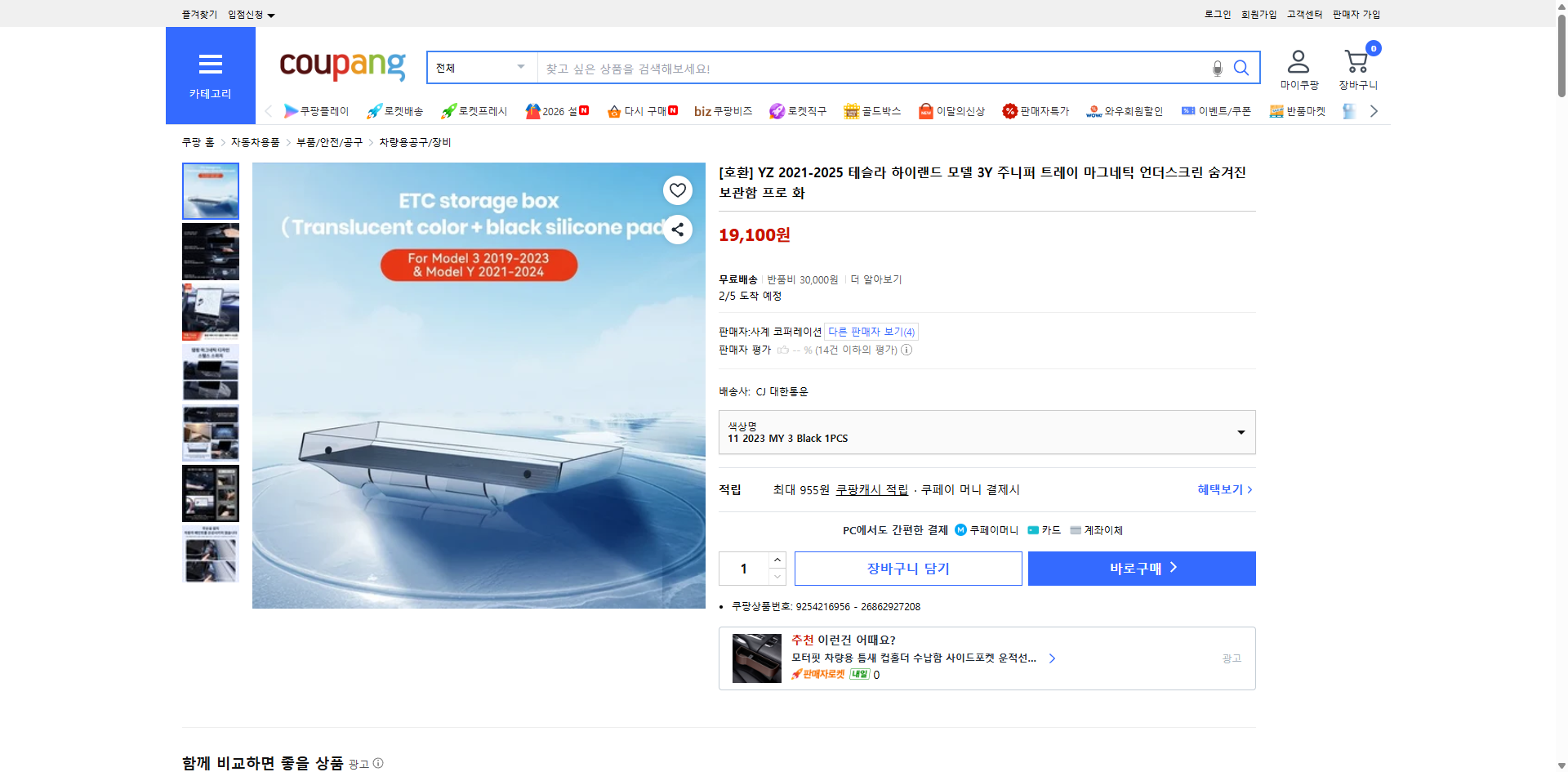The image size is (1568, 772).
Task: Open seller rating info tooltip icon
Action: [x=906, y=350]
